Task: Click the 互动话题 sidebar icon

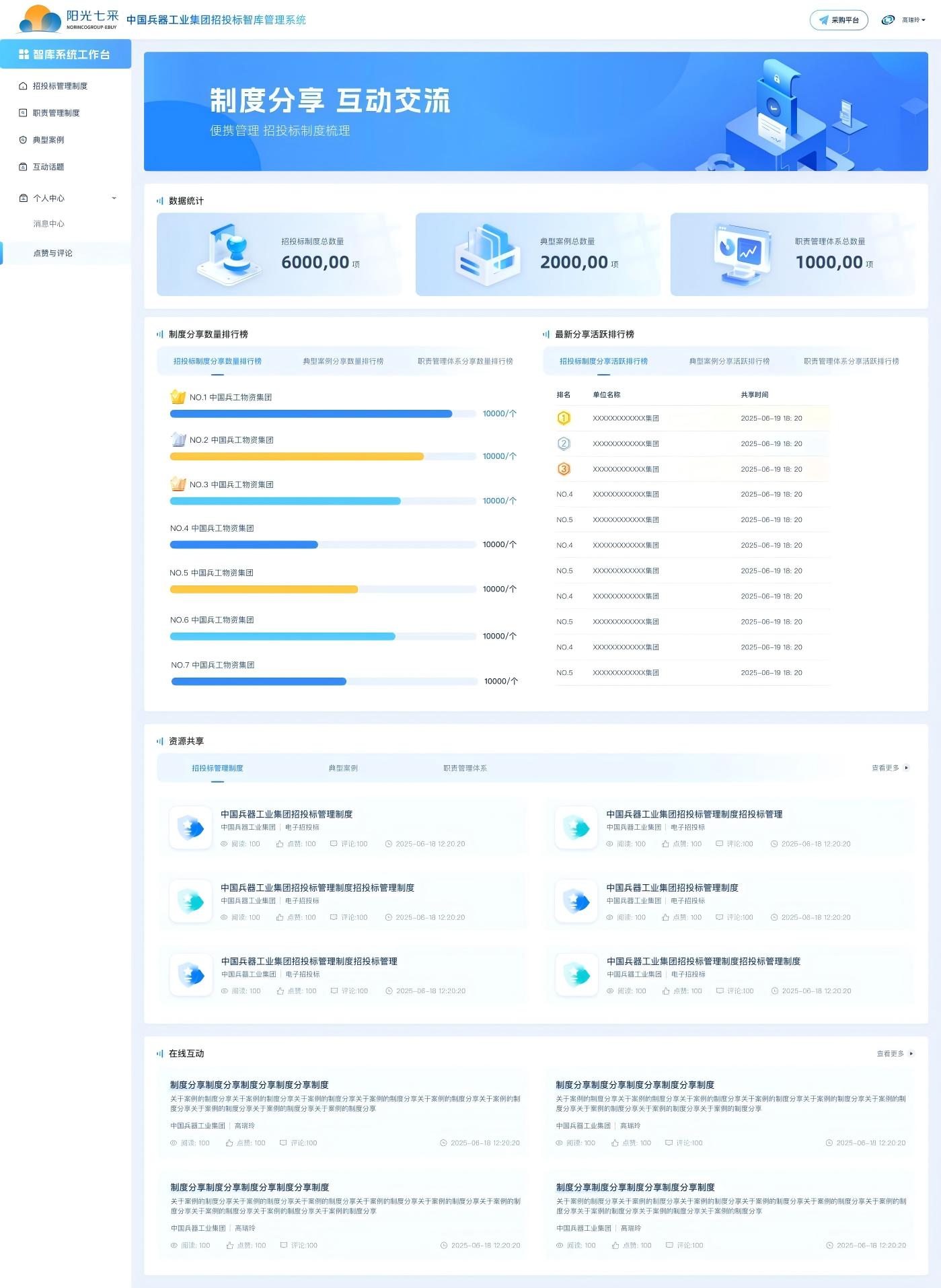Action: pyautogui.click(x=23, y=167)
